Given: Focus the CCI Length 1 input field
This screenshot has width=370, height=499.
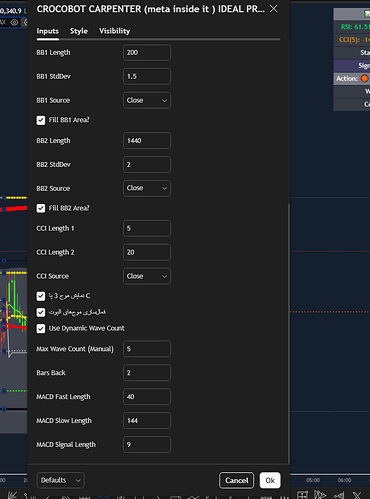Looking at the screenshot, I should click(x=147, y=228).
